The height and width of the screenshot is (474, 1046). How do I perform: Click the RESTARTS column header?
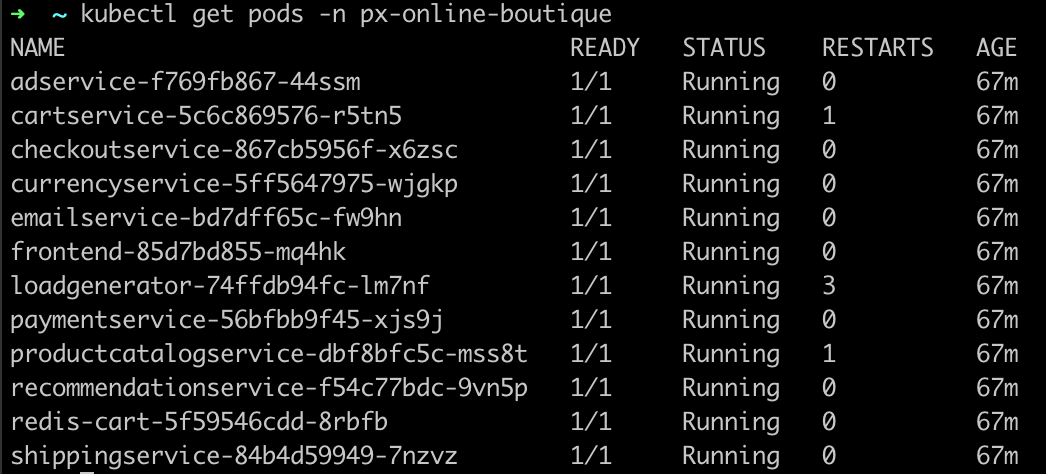pyautogui.click(x=878, y=48)
